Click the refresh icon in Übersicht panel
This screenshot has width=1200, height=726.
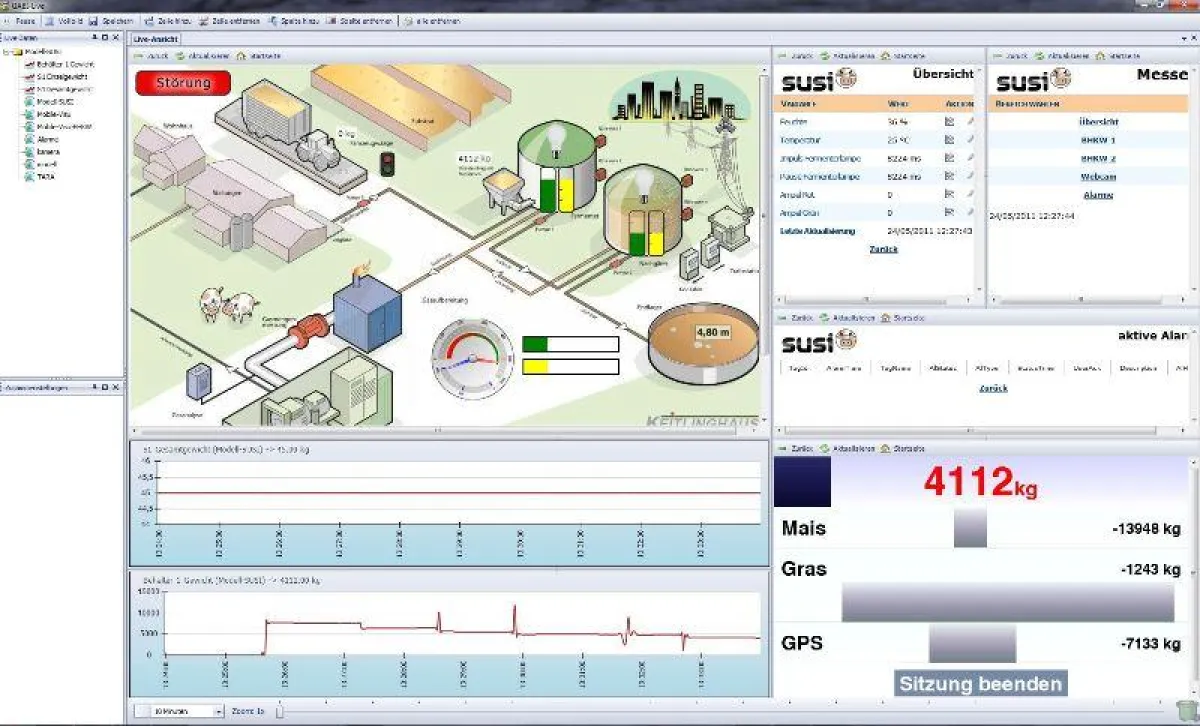point(825,56)
